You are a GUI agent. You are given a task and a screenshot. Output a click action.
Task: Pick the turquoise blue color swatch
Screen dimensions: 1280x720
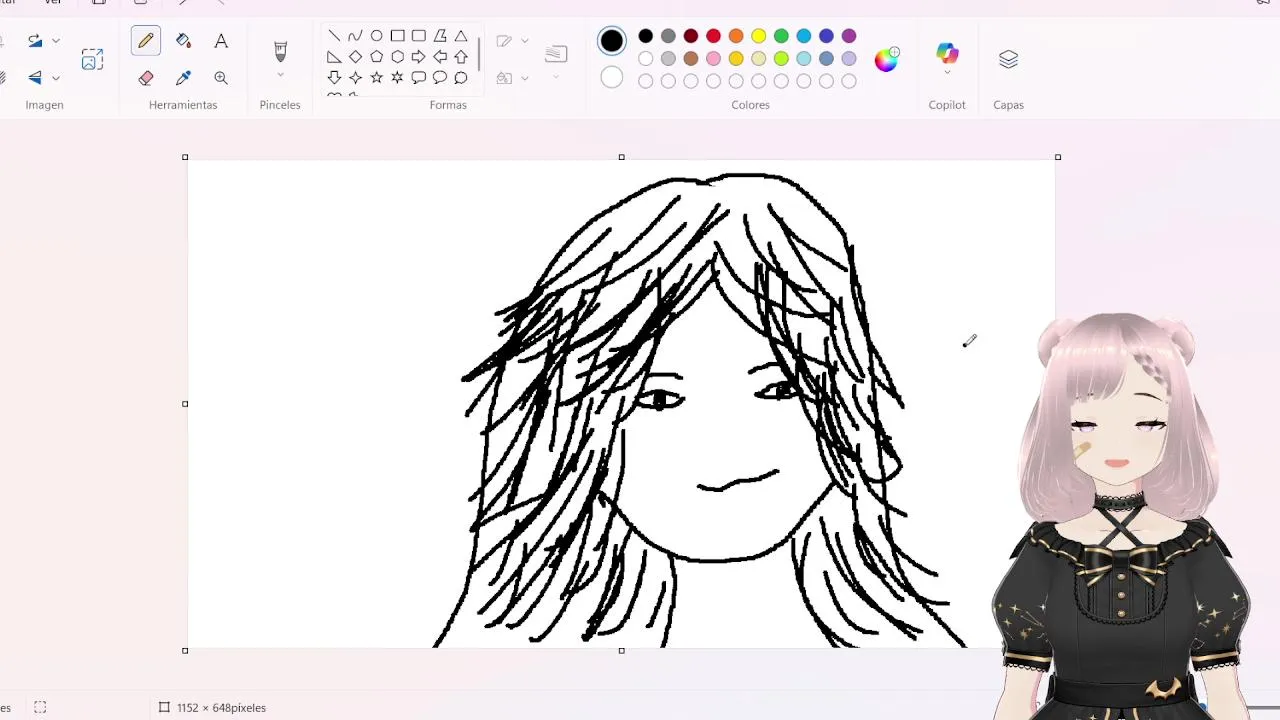point(804,36)
